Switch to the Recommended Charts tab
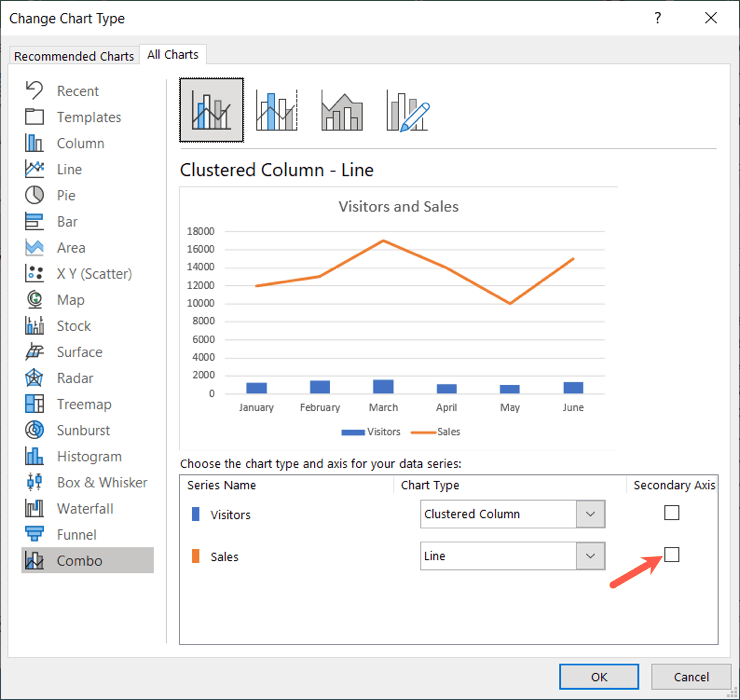Screen dimensions: 740x700 (x=74, y=56)
